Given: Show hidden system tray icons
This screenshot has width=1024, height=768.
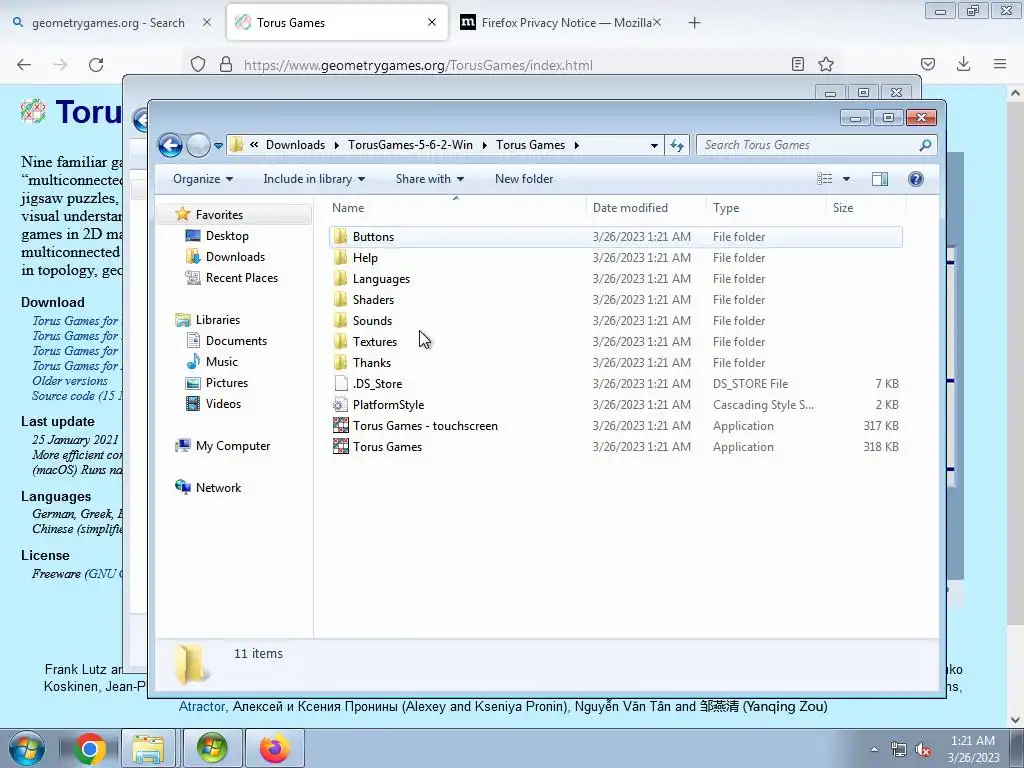Looking at the screenshot, I should [x=874, y=749].
